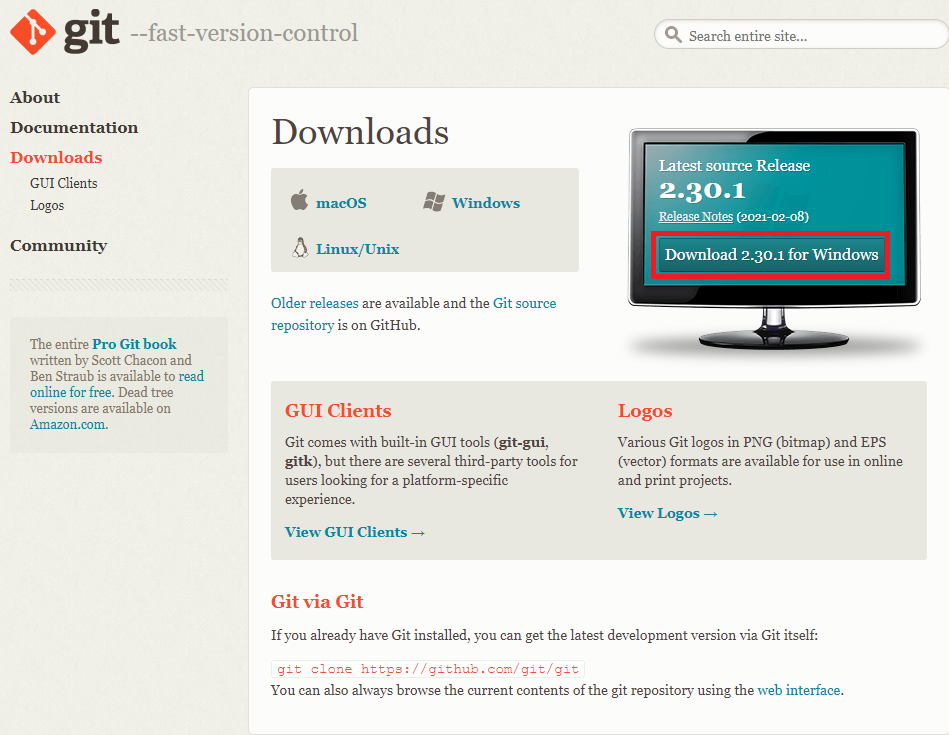Open the Amazon.com link
The width and height of the screenshot is (949, 735).
point(68,424)
